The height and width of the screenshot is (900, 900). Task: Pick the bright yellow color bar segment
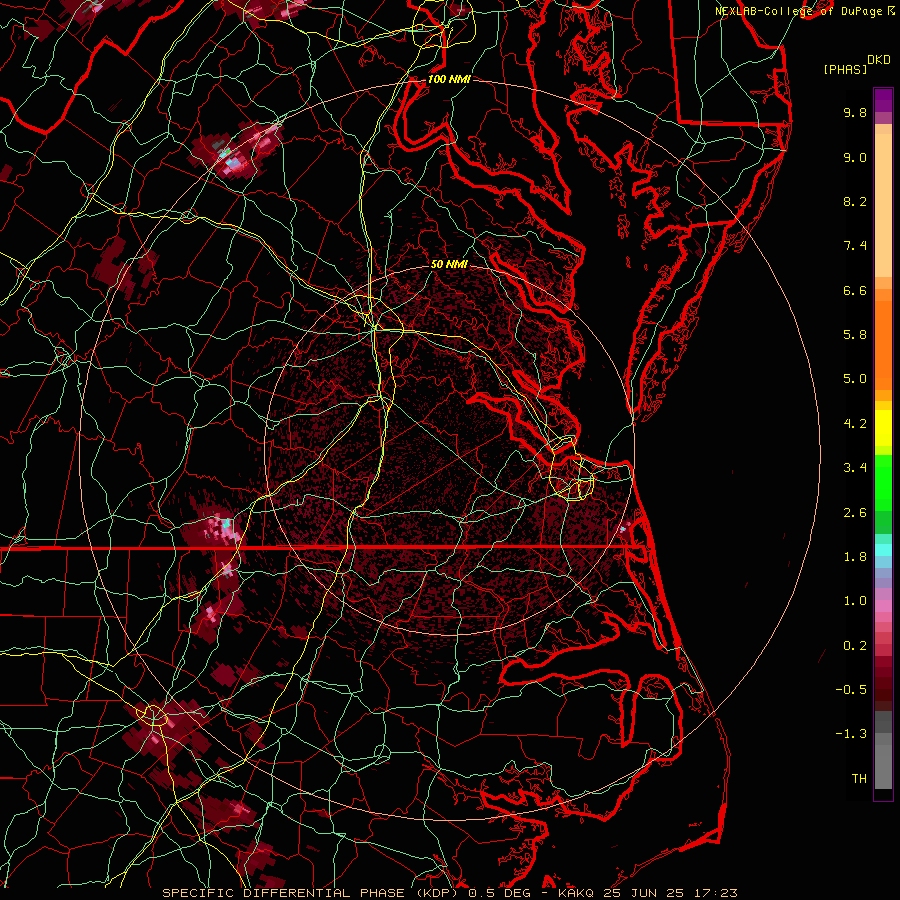[883, 428]
